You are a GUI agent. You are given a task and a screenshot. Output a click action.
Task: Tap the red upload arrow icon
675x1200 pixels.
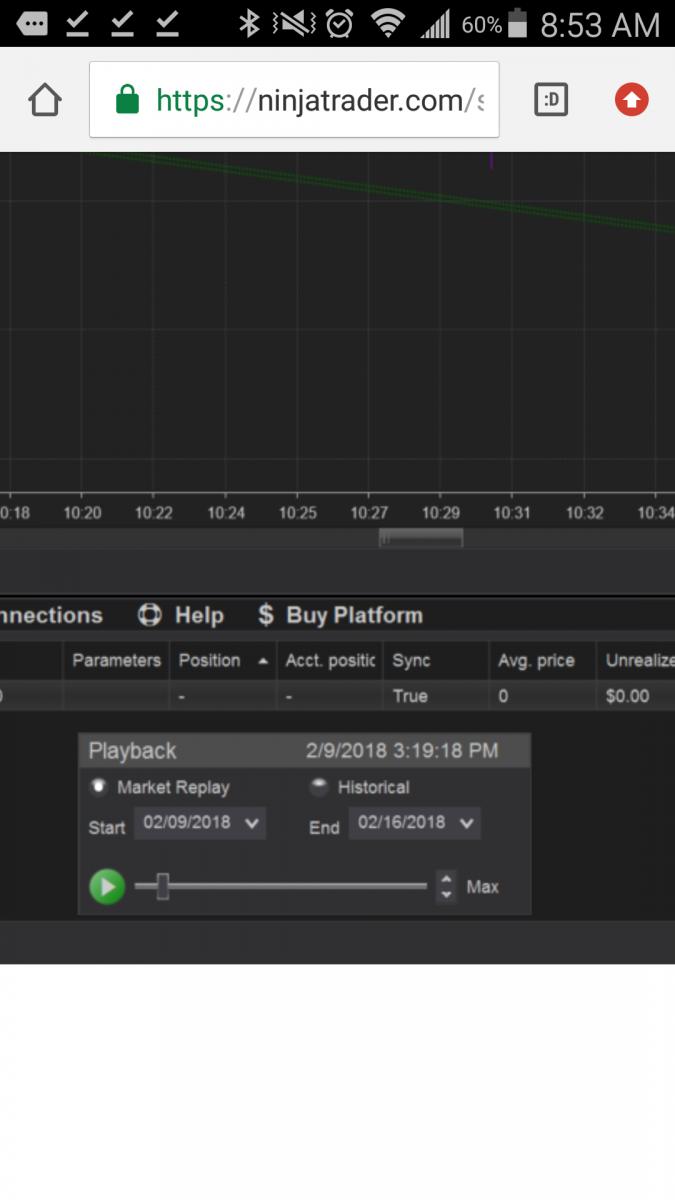point(631,100)
